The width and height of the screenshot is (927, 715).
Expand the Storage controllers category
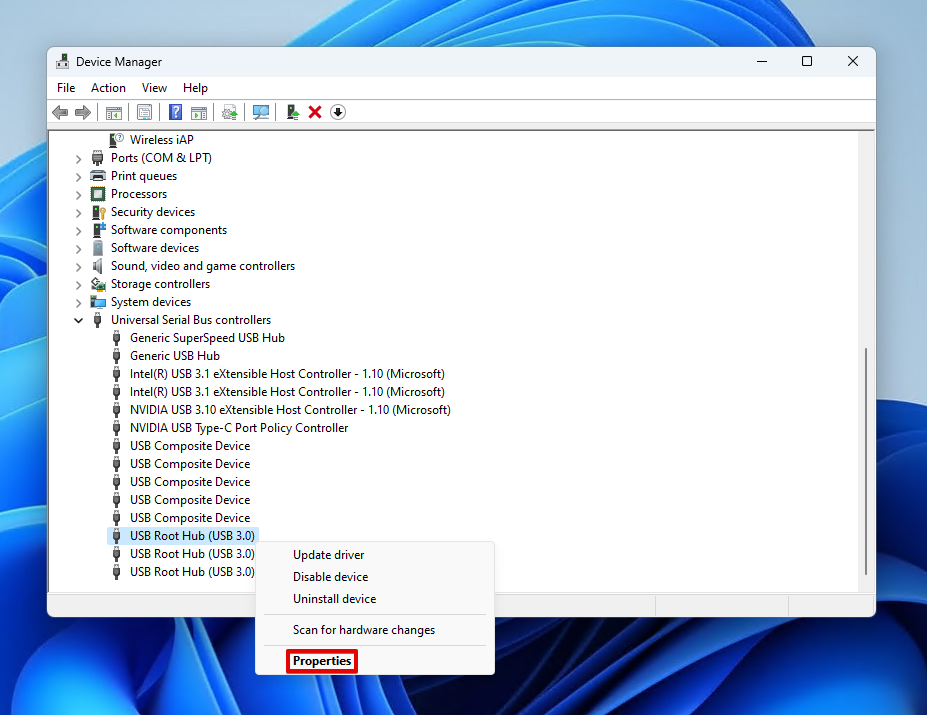[79, 284]
